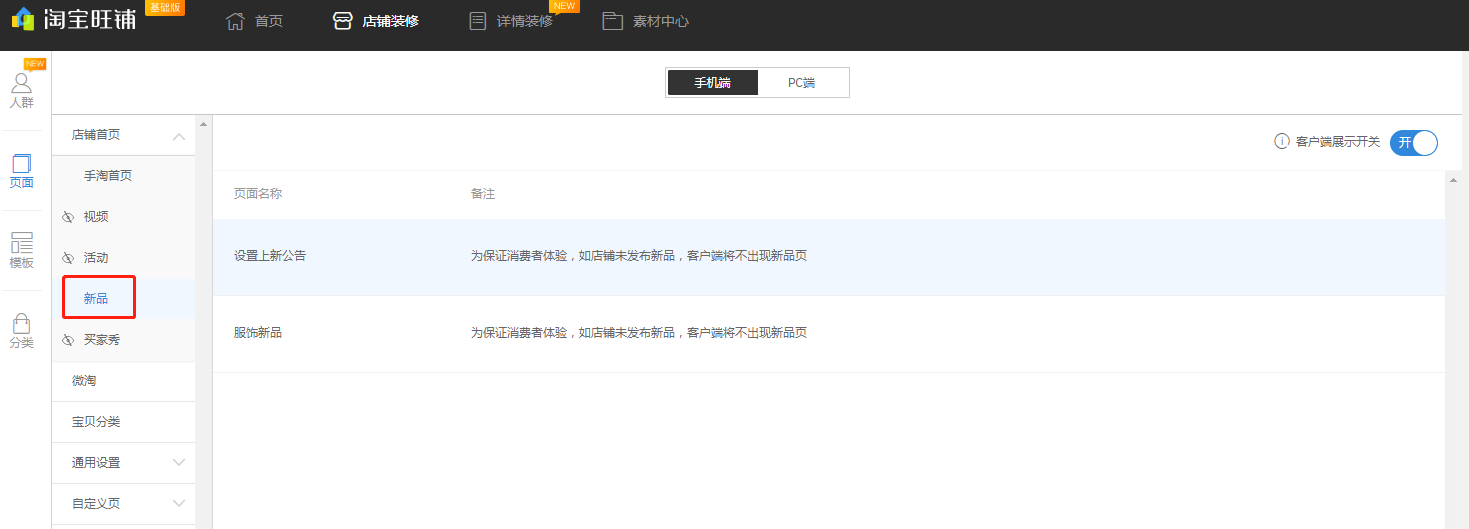This screenshot has height=529, width=1469.
Task: Open the 设置上新公告 page row
Action: pos(270,256)
